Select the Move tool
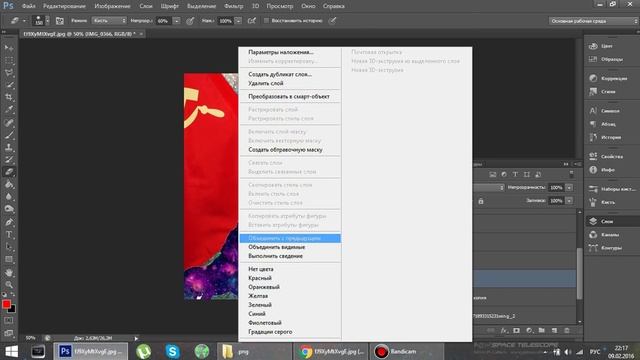640x360 pixels. (9, 48)
